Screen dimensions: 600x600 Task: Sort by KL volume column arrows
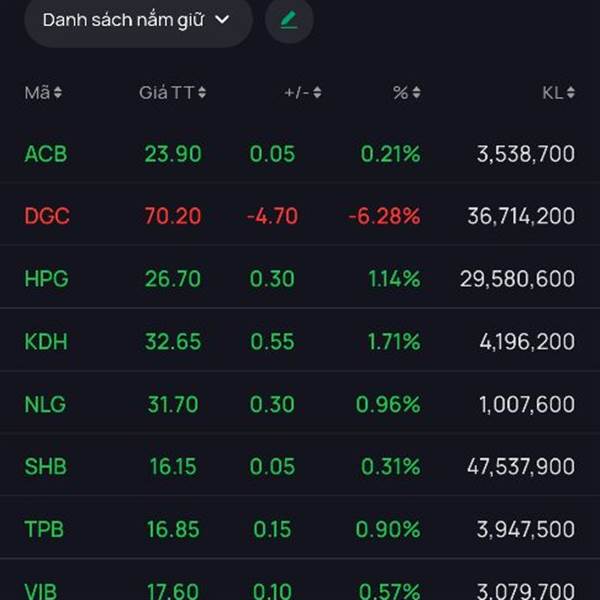coord(570,93)
